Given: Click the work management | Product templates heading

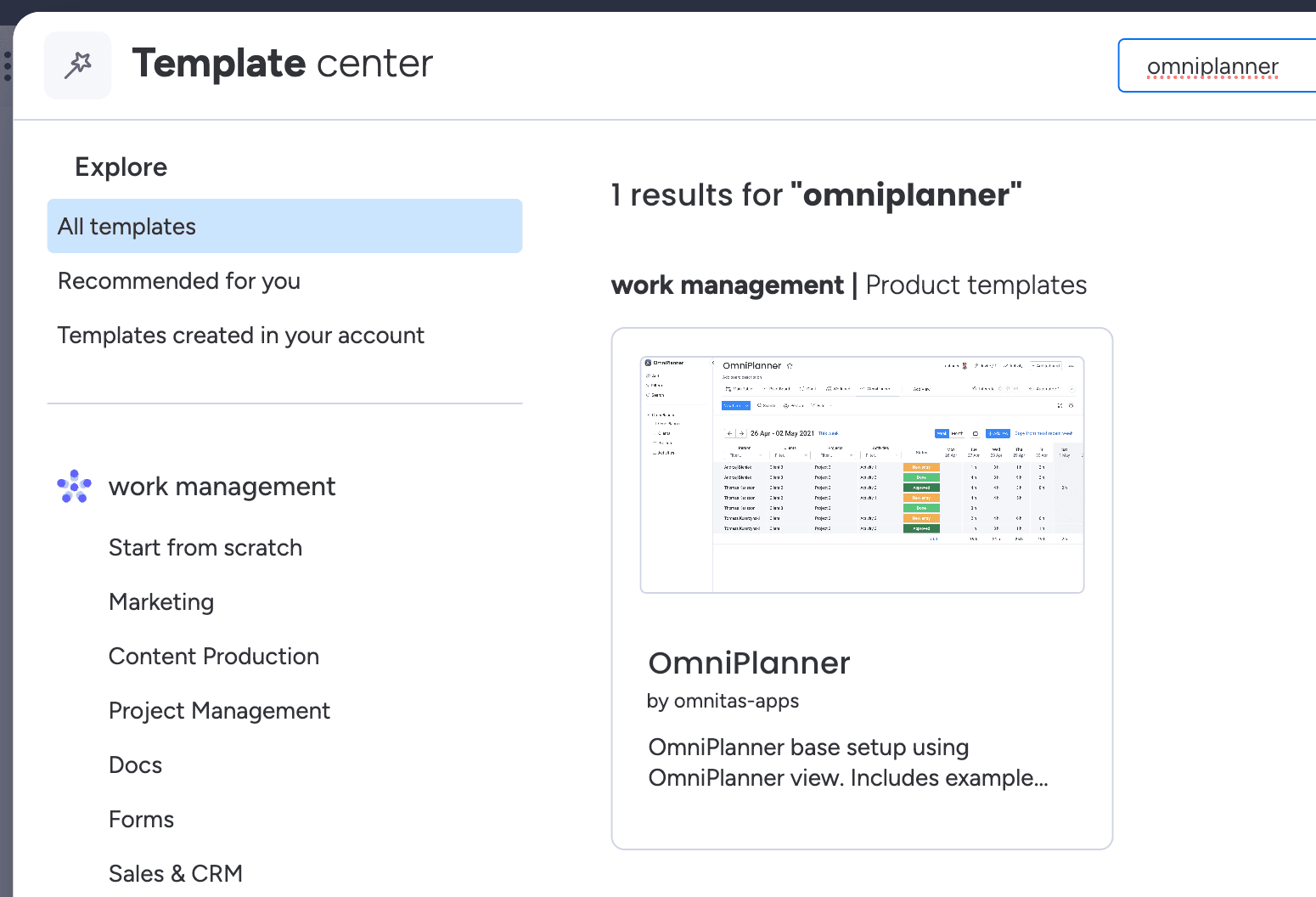Looking at the screenshot, I should pyautogui.click(x=849, y=285).
